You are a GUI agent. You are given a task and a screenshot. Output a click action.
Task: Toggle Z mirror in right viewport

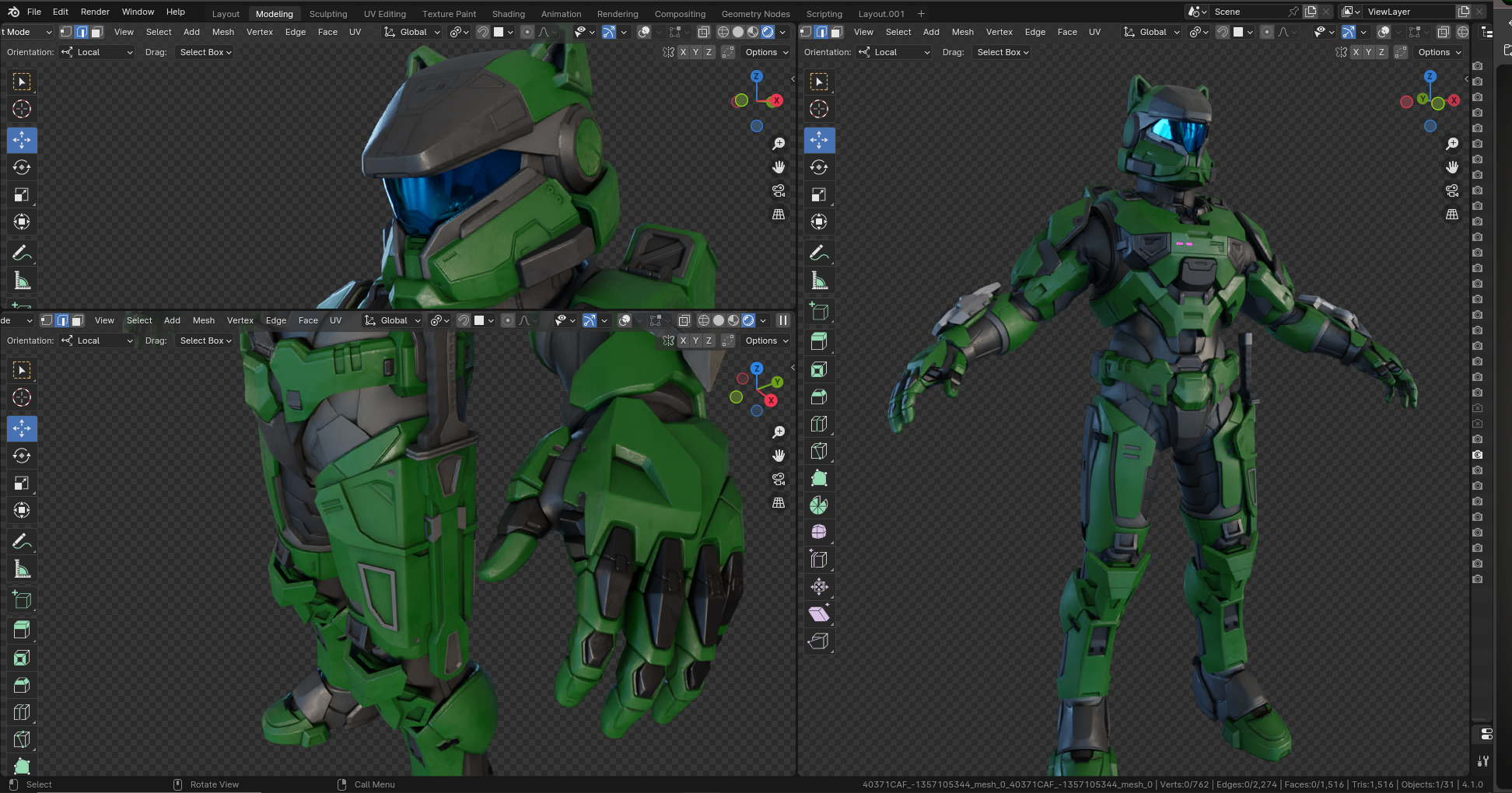[x=1382, y=52]
